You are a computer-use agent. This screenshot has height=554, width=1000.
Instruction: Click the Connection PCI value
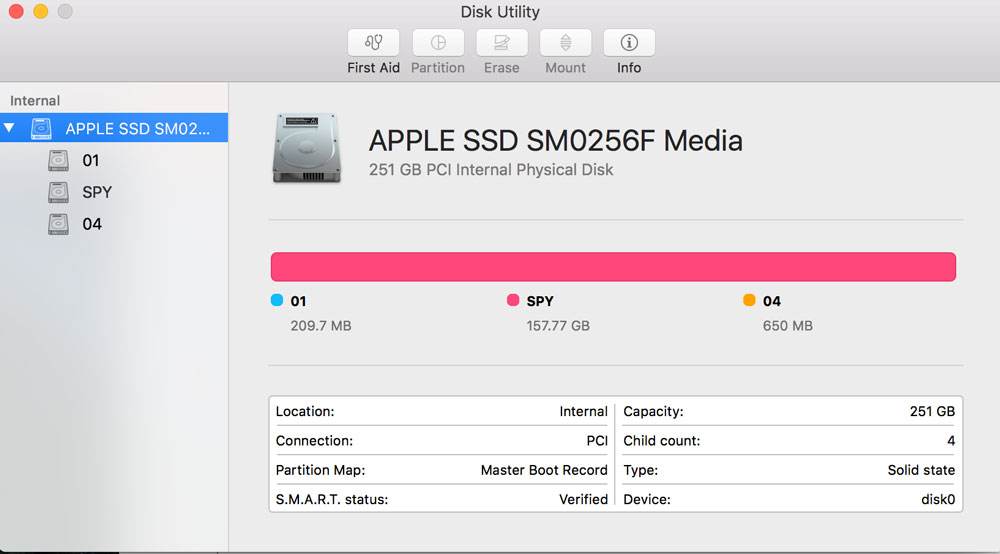click(x=597, y=441)
